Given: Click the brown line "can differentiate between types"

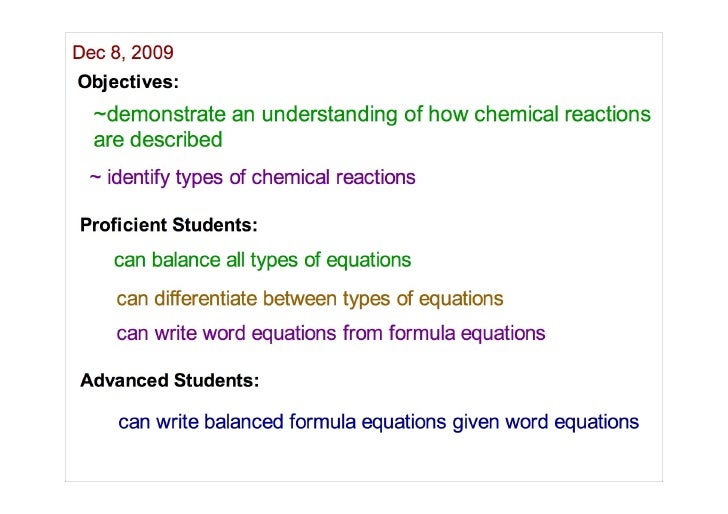Looking at the screenshot, I should [x=310, y=299].
